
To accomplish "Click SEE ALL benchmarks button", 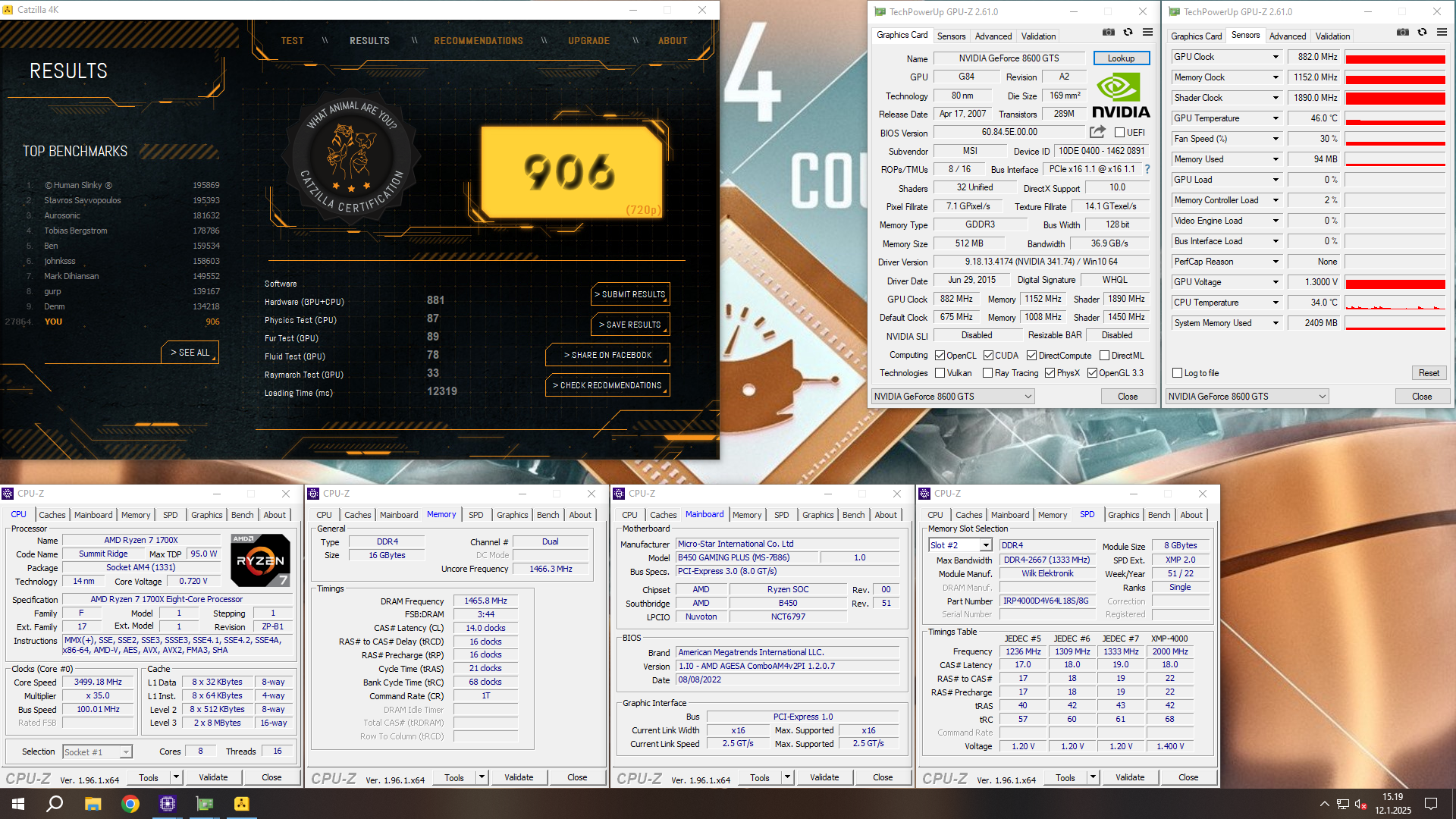I will [x=190, y=353].
